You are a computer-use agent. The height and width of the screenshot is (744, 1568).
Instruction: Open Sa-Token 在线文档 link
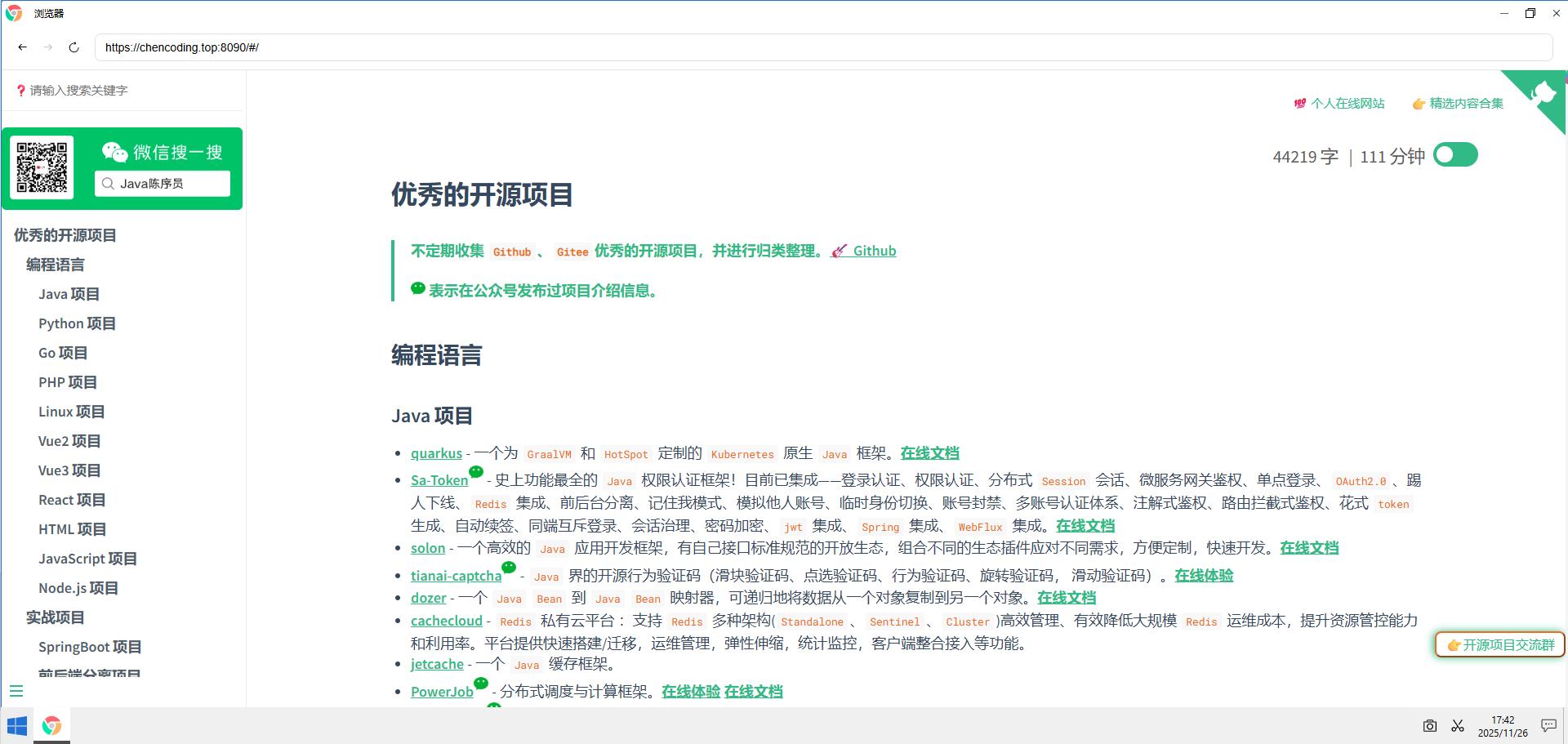1085,526
